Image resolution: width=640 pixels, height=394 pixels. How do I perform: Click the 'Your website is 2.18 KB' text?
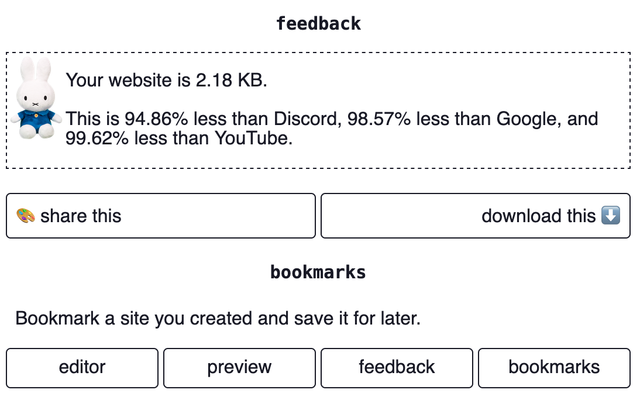pyautogui.click(x=167, y=80)
